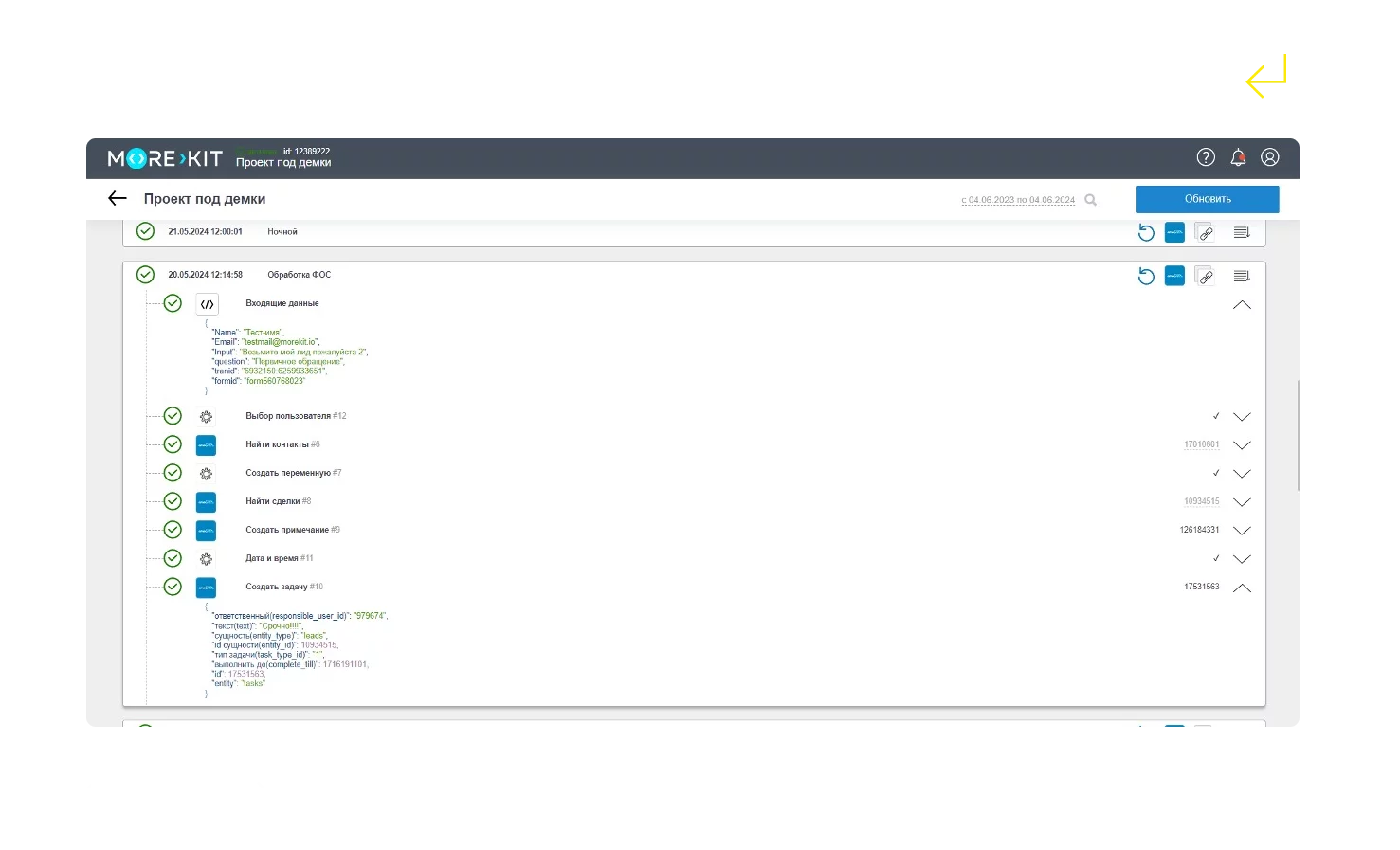Expand the Дата и время #11 step

point(1242,559)
